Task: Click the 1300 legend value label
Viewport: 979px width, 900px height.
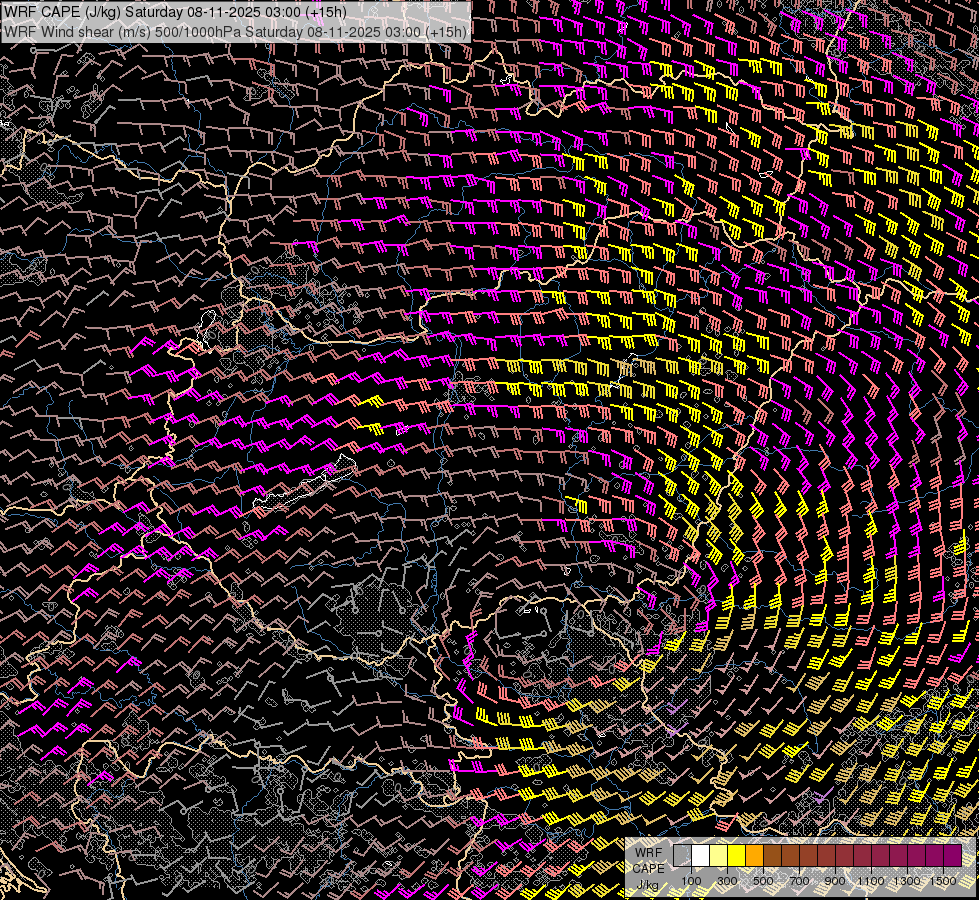Action: 907,880
